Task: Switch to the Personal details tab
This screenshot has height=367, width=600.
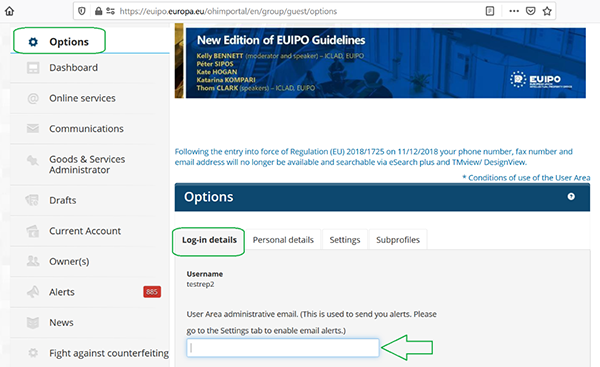Action: click(x=283, y=240)
